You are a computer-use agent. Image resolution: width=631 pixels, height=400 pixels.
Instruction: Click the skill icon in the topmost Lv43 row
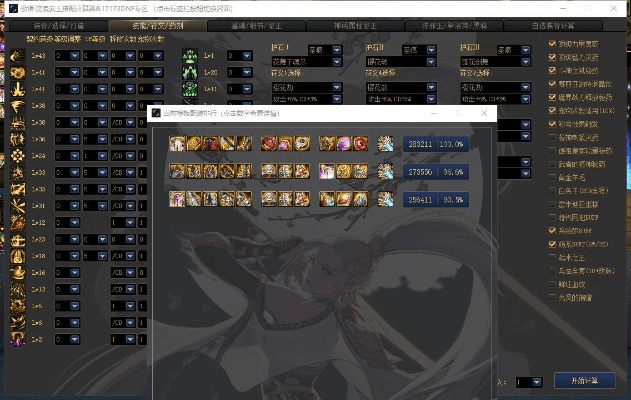(17, 56)
